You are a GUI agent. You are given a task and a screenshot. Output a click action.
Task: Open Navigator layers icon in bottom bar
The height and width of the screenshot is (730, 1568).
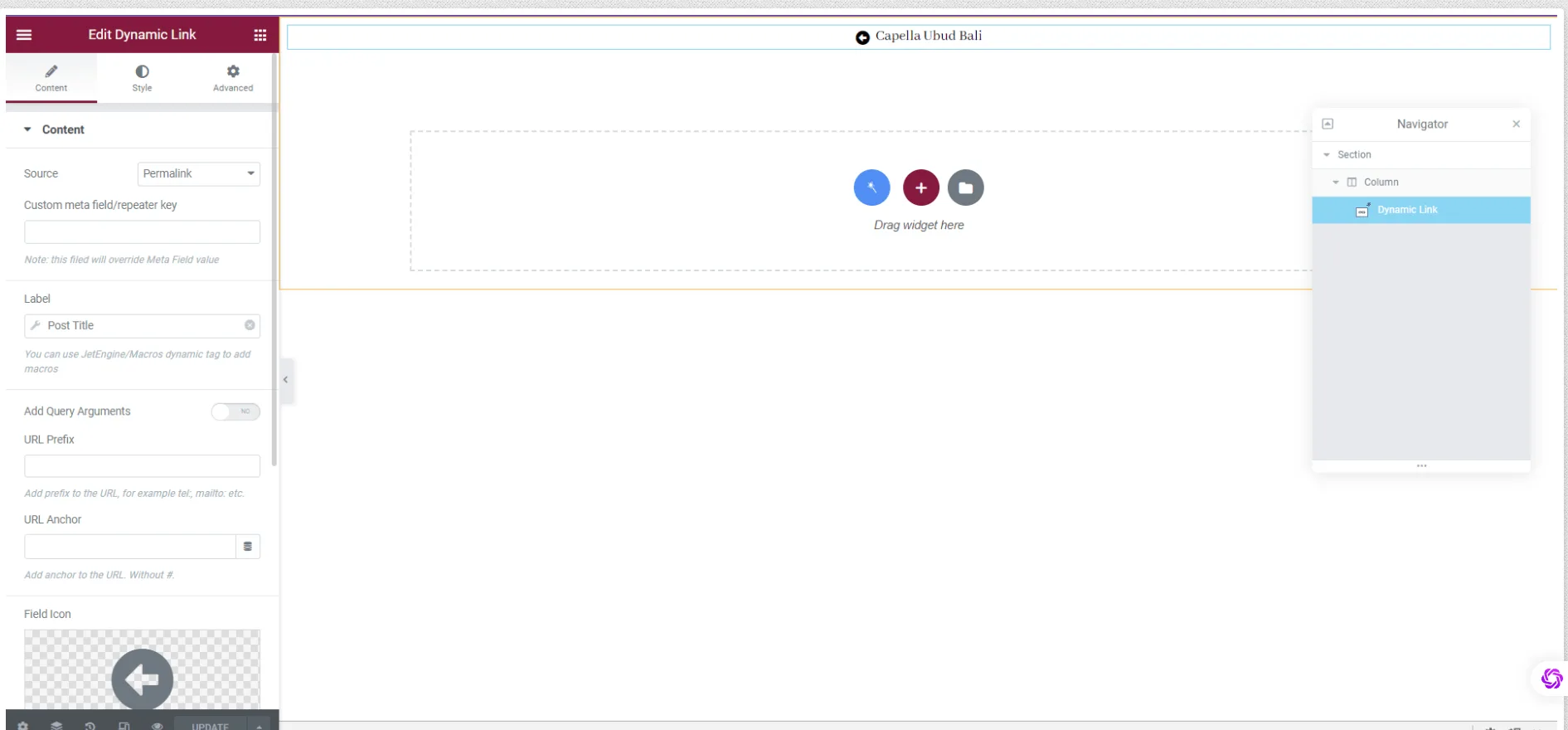[x=56, y=725]
